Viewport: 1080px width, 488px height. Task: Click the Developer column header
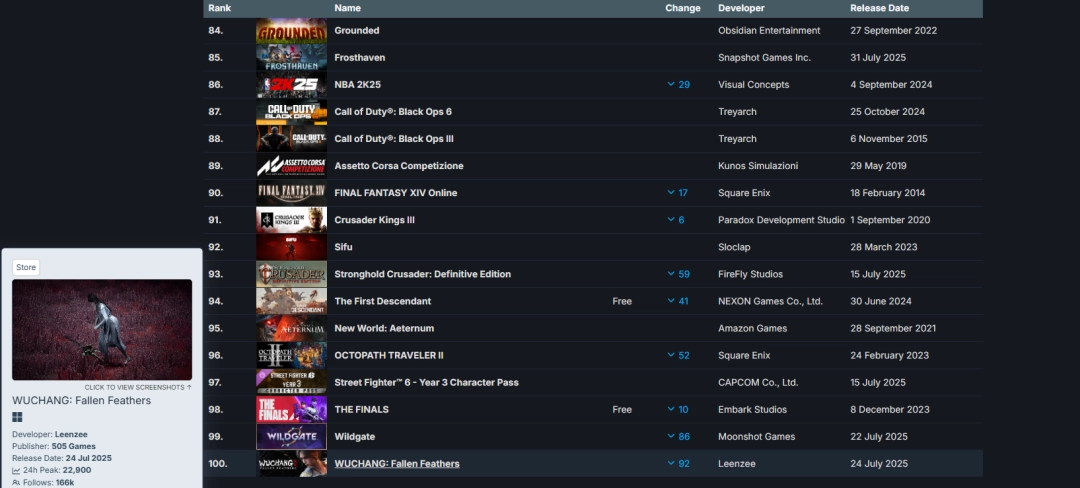[x=741, y=8]
